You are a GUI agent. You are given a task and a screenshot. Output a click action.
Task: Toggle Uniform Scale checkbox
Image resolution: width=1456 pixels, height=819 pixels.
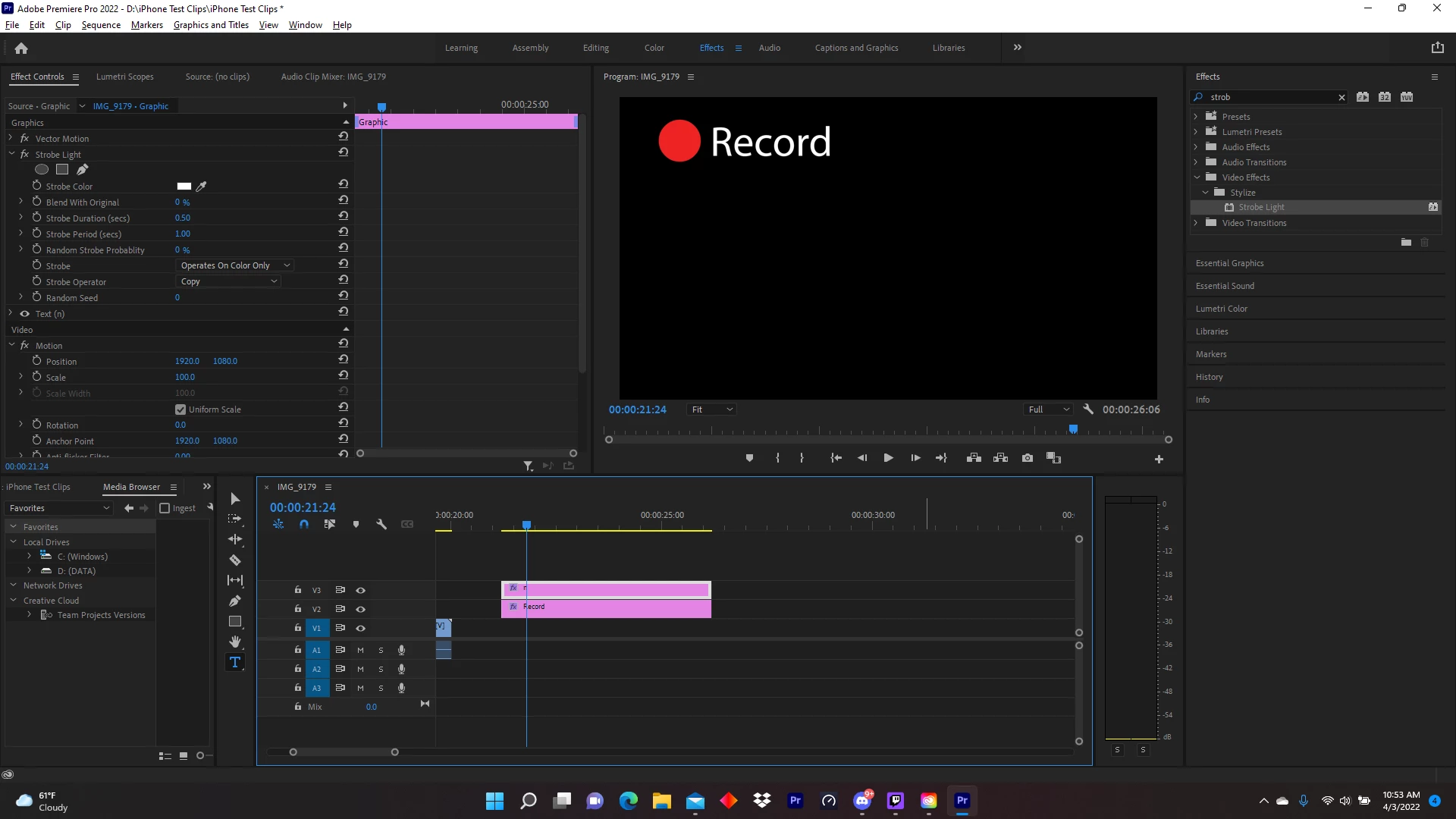click(180, 409)
